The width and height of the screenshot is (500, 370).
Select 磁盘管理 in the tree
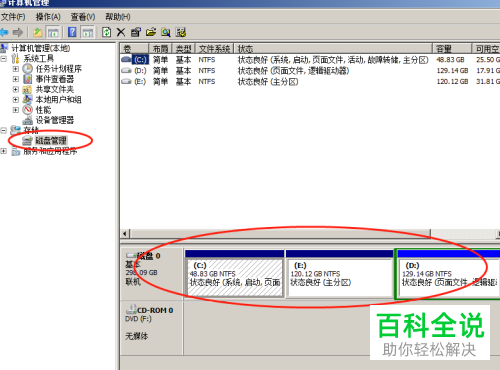(51, 141)
